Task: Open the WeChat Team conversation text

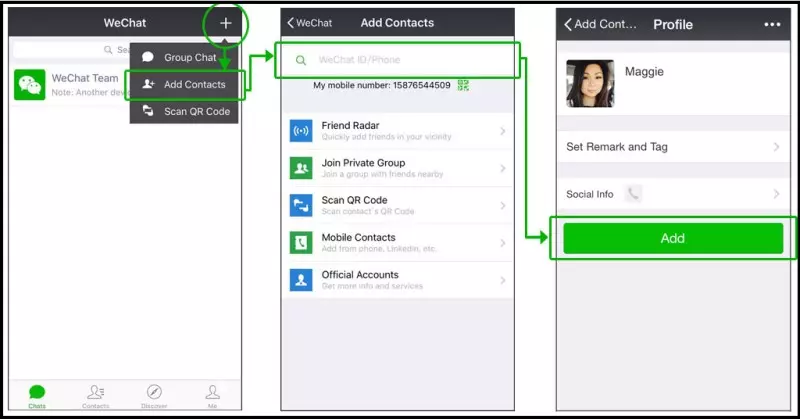Action: click(x=85, y=78)
